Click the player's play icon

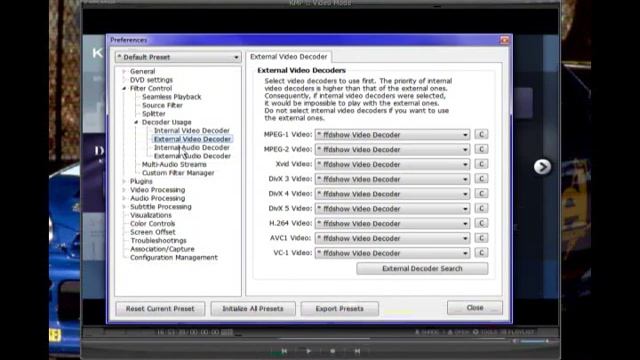[309, 351]
